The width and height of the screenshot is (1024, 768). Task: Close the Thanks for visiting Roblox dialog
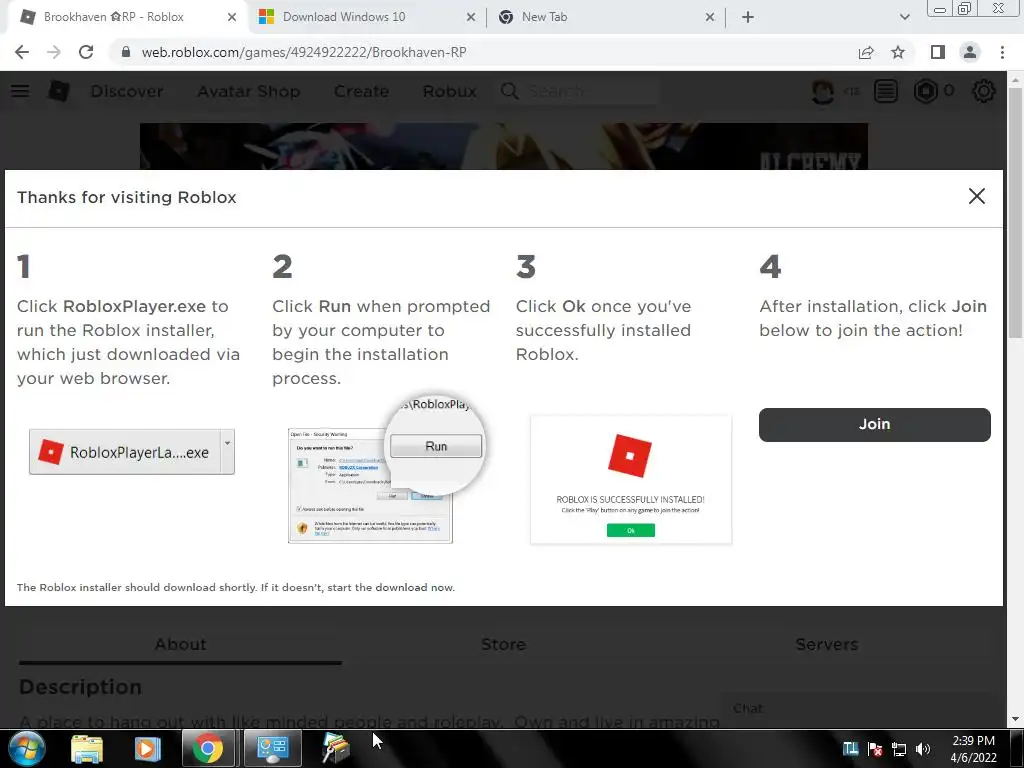(976, 196)
